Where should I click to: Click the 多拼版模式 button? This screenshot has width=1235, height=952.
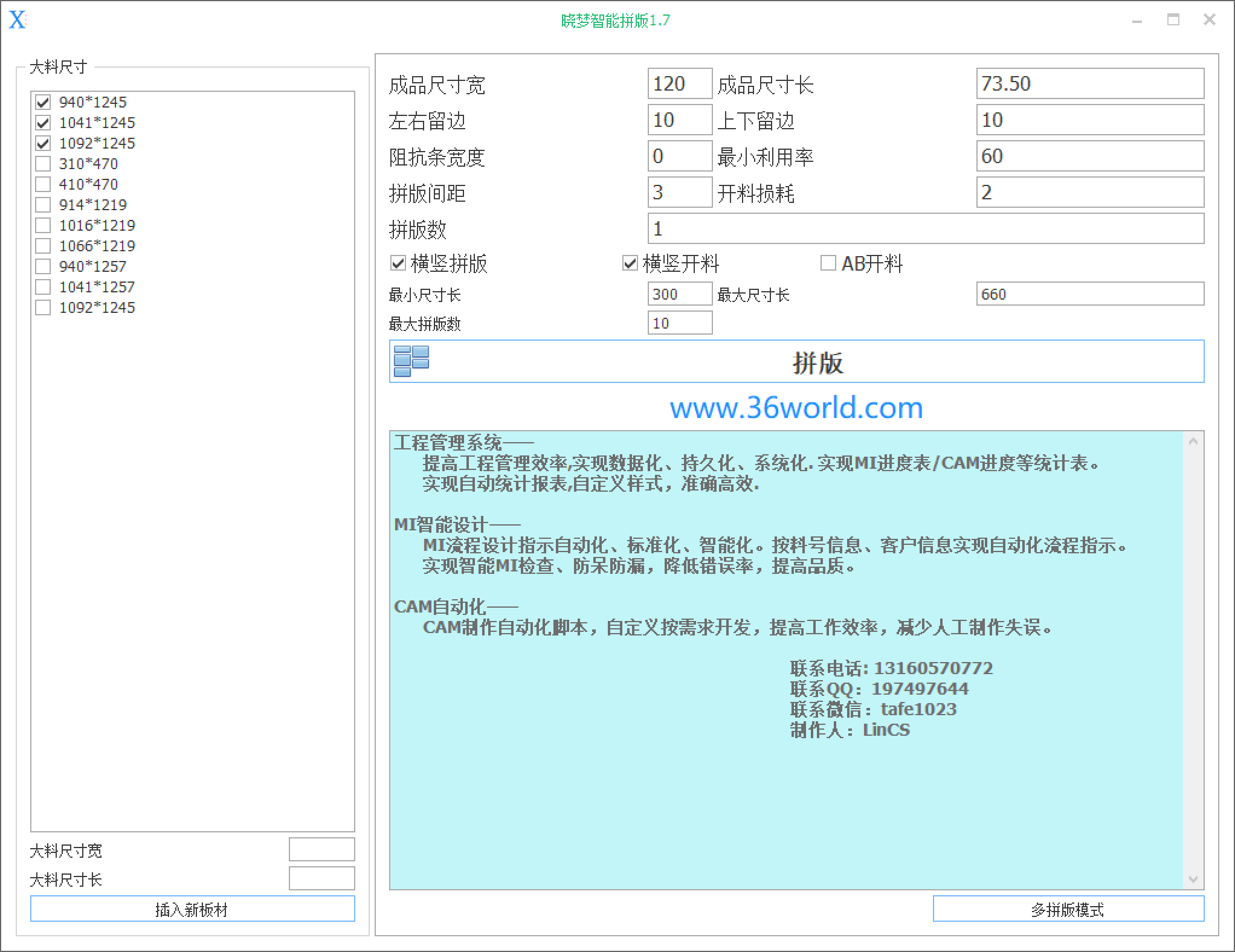[x=1068, y=909]
